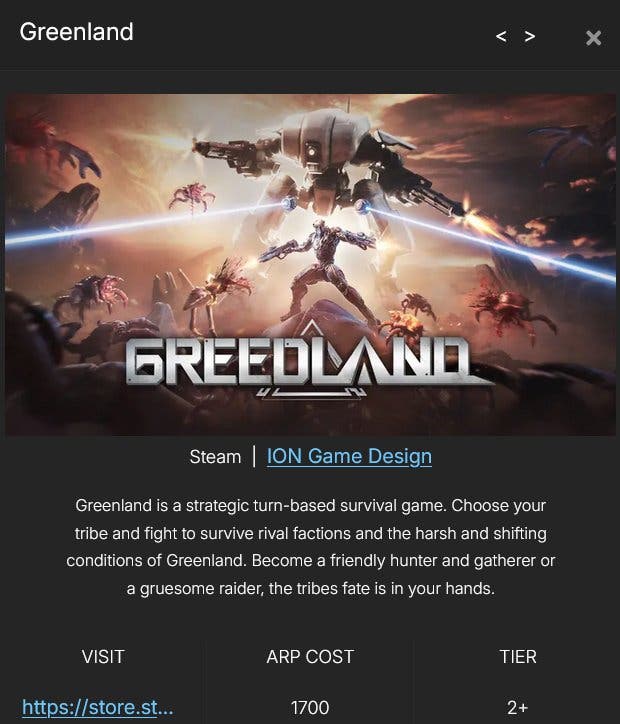Image resolution: width=620 pixels, height=724 pixels.
Task: Go to the previous game with left arrow
Action: click(501, 36)
